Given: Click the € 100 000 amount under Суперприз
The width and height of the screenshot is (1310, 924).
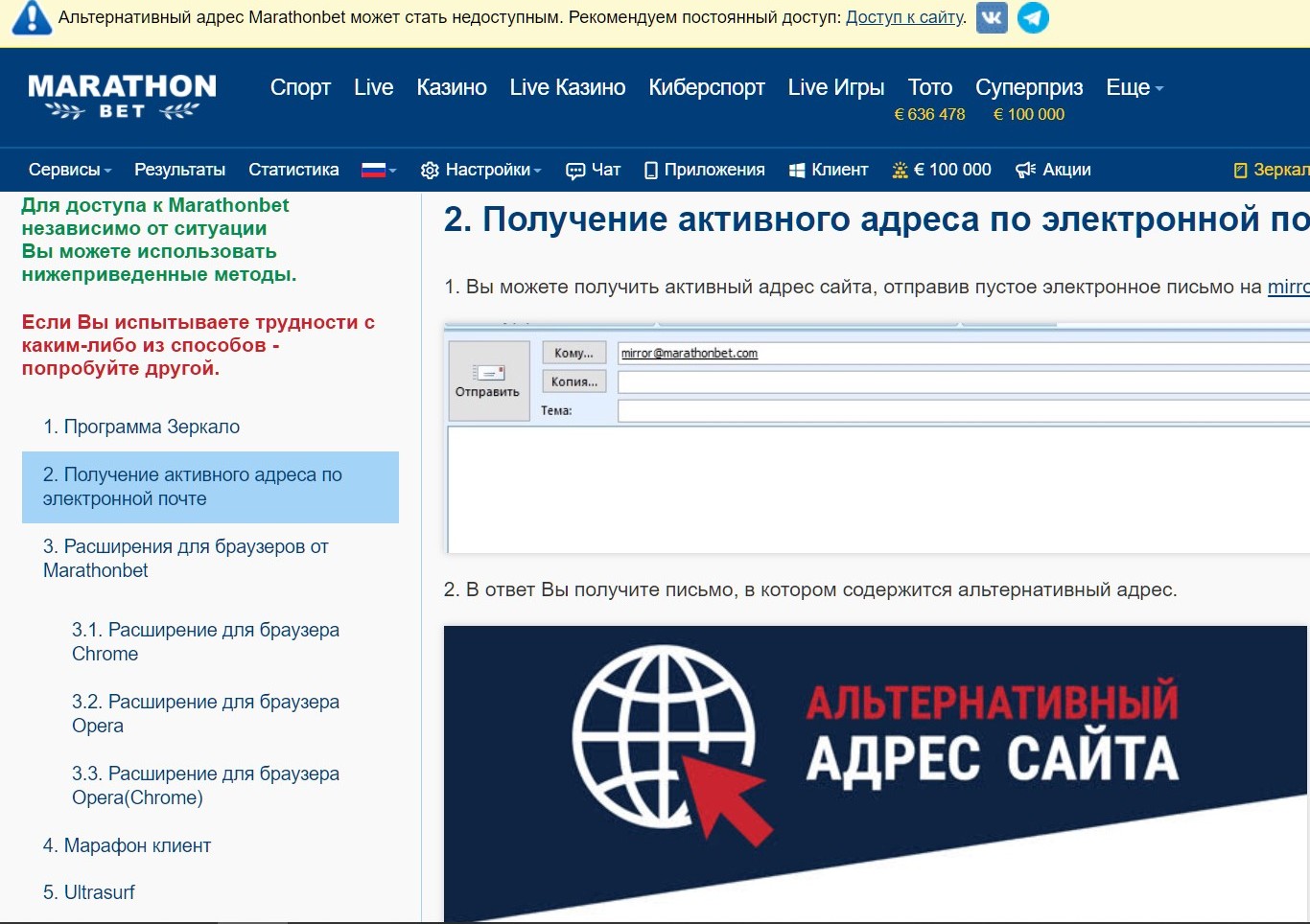Looking at the screenshot, I should click(x=1029, y=114).
